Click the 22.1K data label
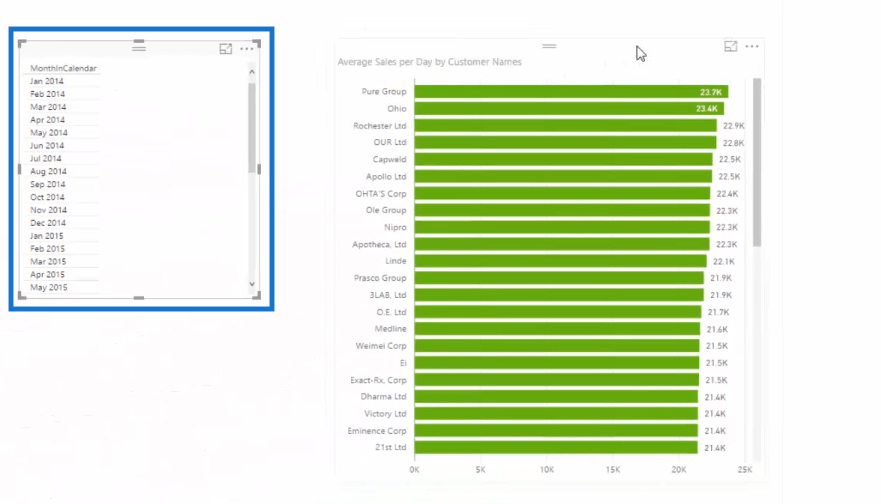 pyautogui.click(x=724, y=261)
